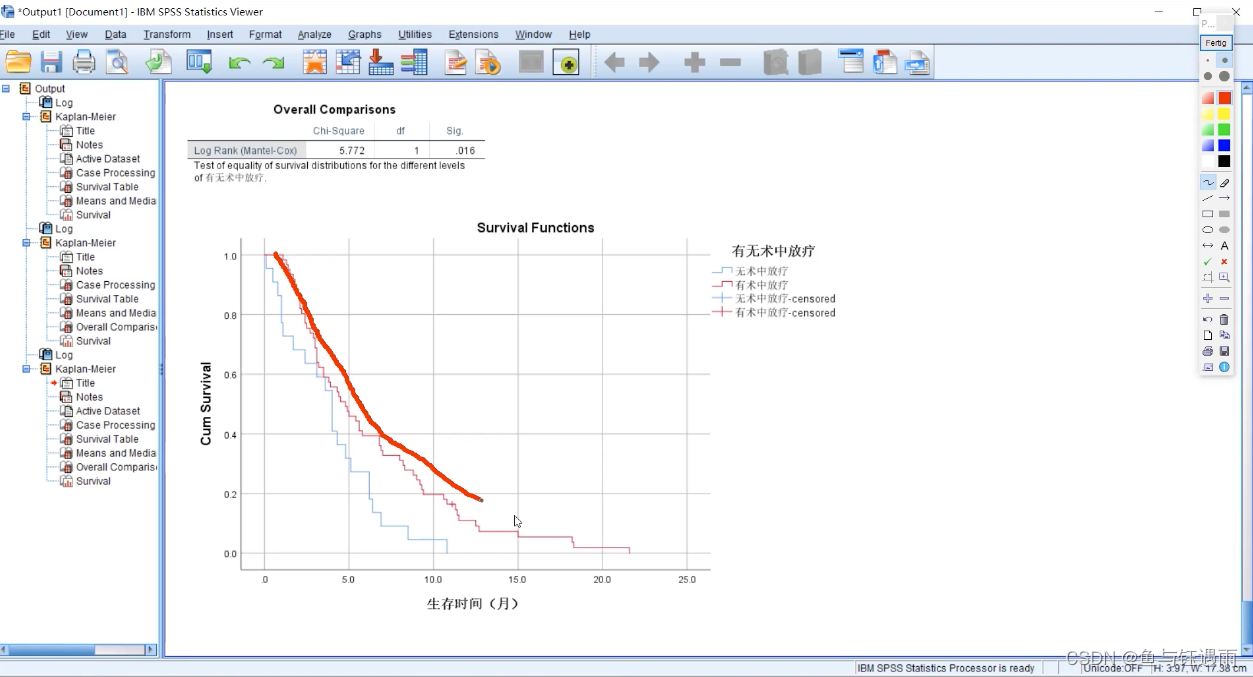The width and height of the screenshot is (1253, 677).
Task: Expand the outline with the toolbar plus
Action: click(695, 63)
